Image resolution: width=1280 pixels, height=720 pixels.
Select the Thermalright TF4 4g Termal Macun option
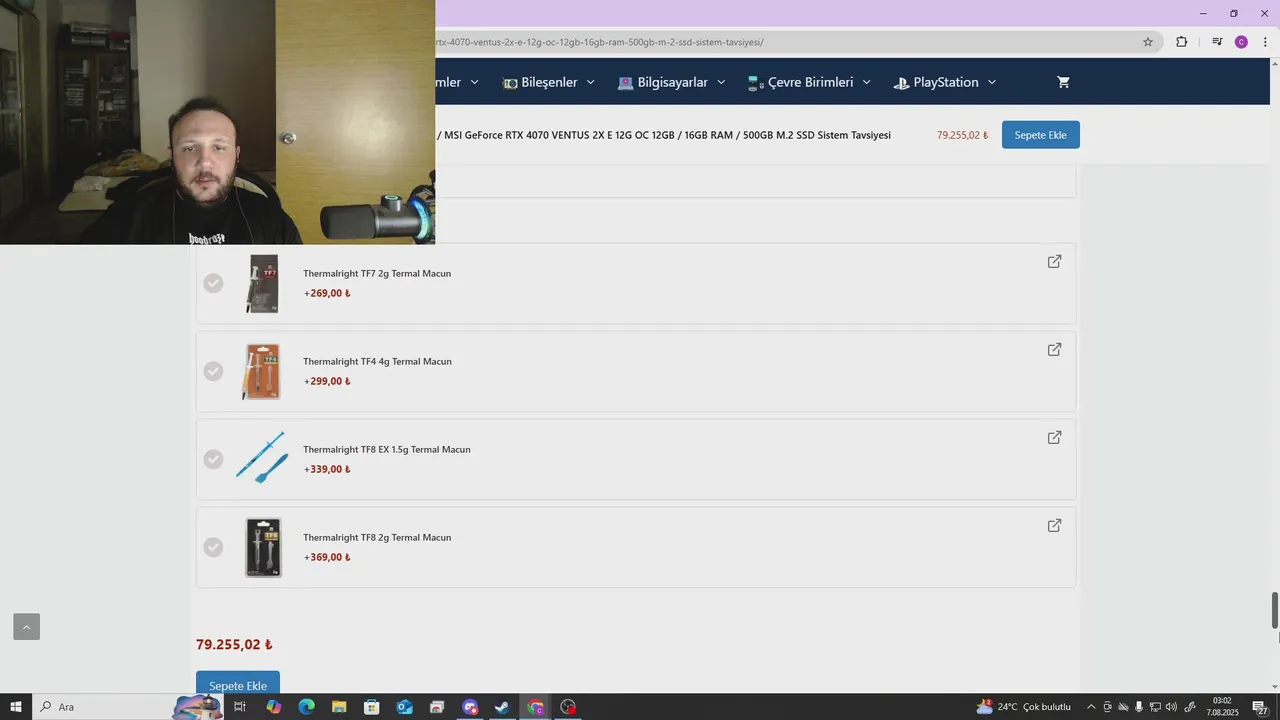click(x=213, y=371)
